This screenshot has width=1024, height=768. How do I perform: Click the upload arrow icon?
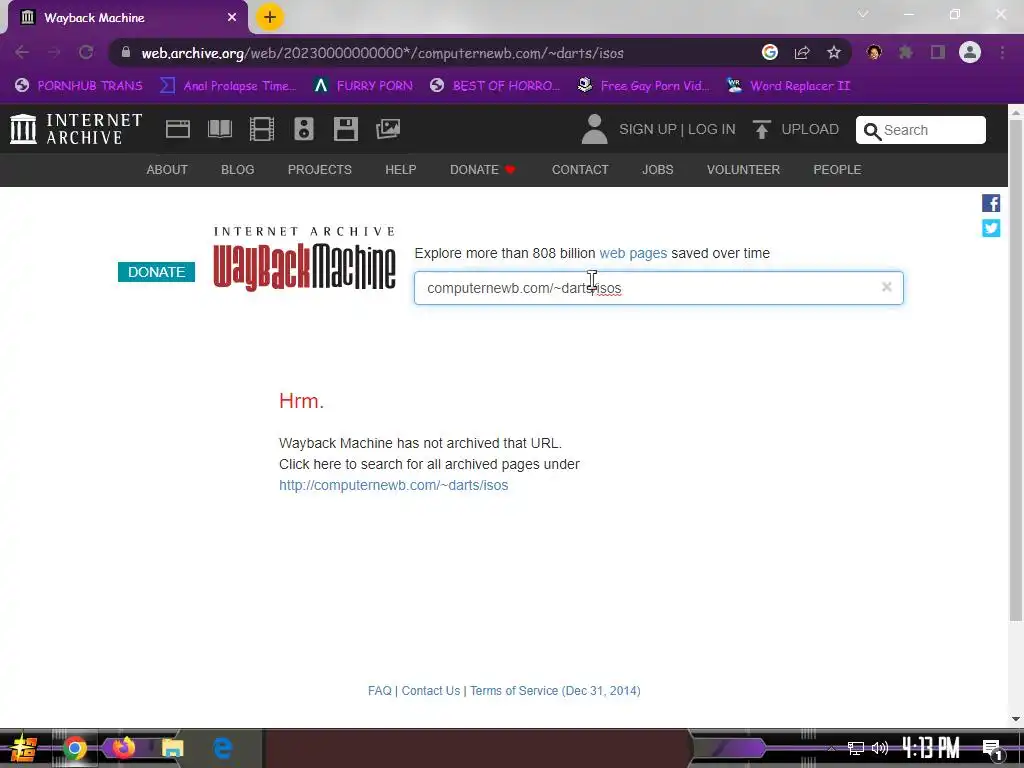761,129
